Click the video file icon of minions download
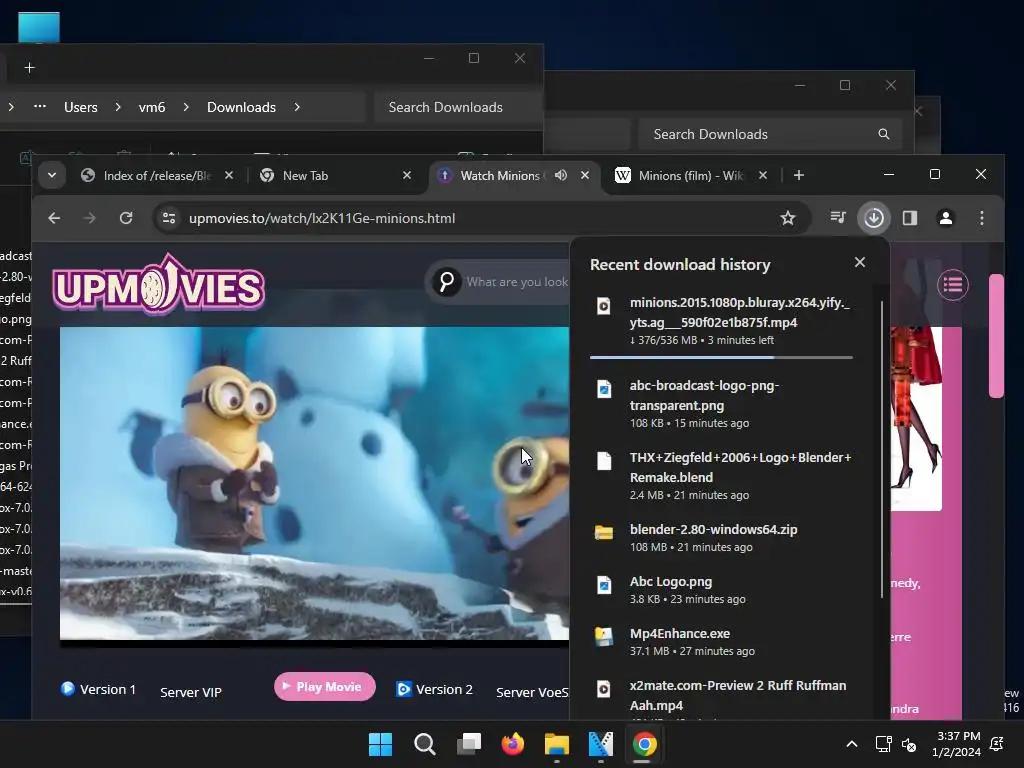Image resolution: width=1024 pixels, height=768 pixels. point(604,306)
